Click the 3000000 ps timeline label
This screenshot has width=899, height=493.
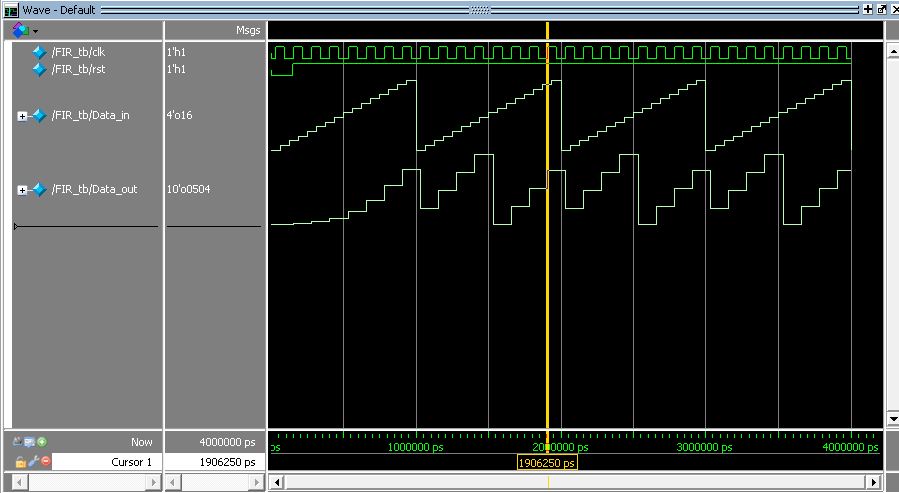[705, 447]
